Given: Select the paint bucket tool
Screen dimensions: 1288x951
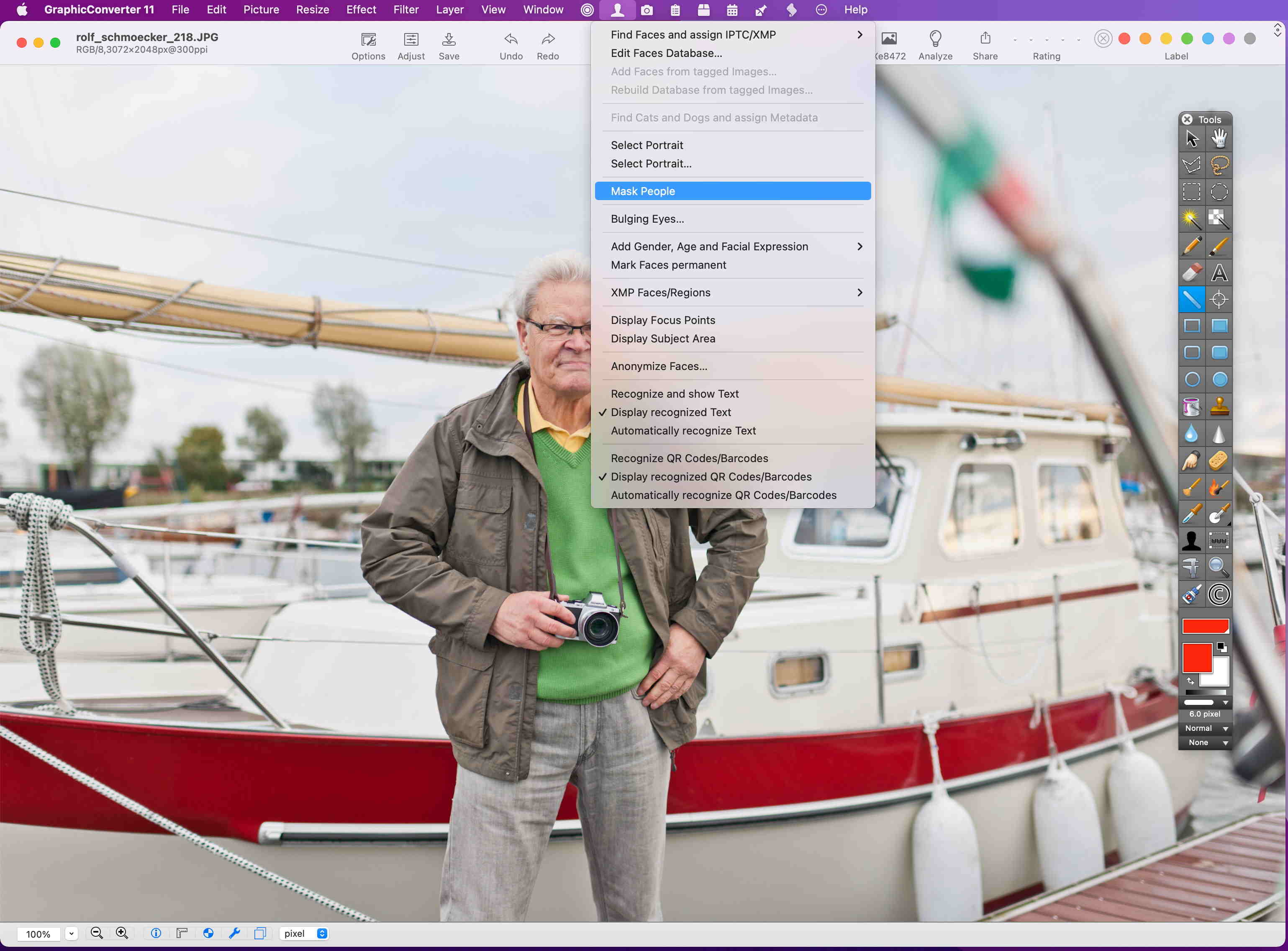Looking at the screenshot, I should [x=1191, y=406].
